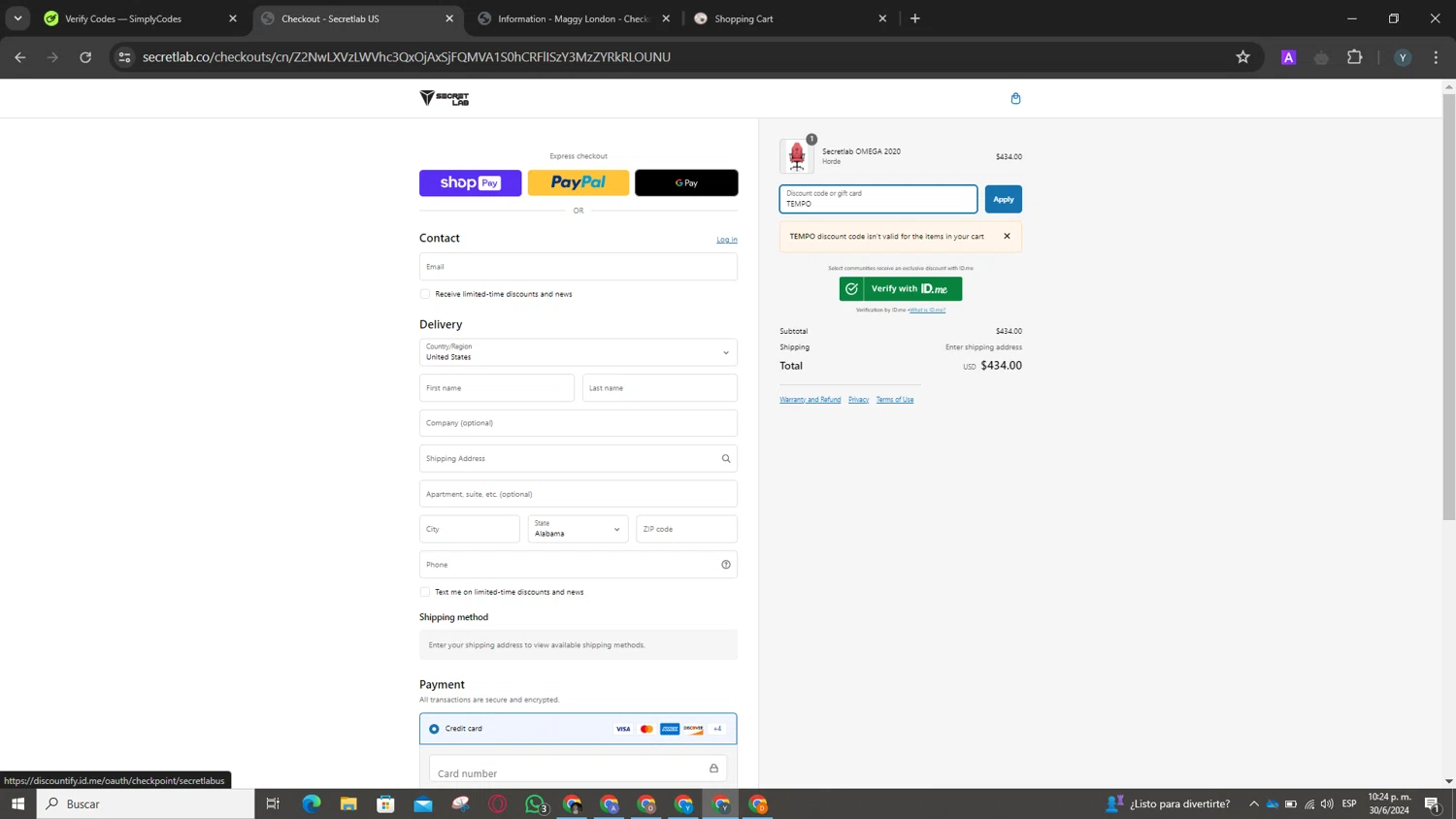Select Credit card payment radio button
Screen dimensions: 1456x819
434,729
